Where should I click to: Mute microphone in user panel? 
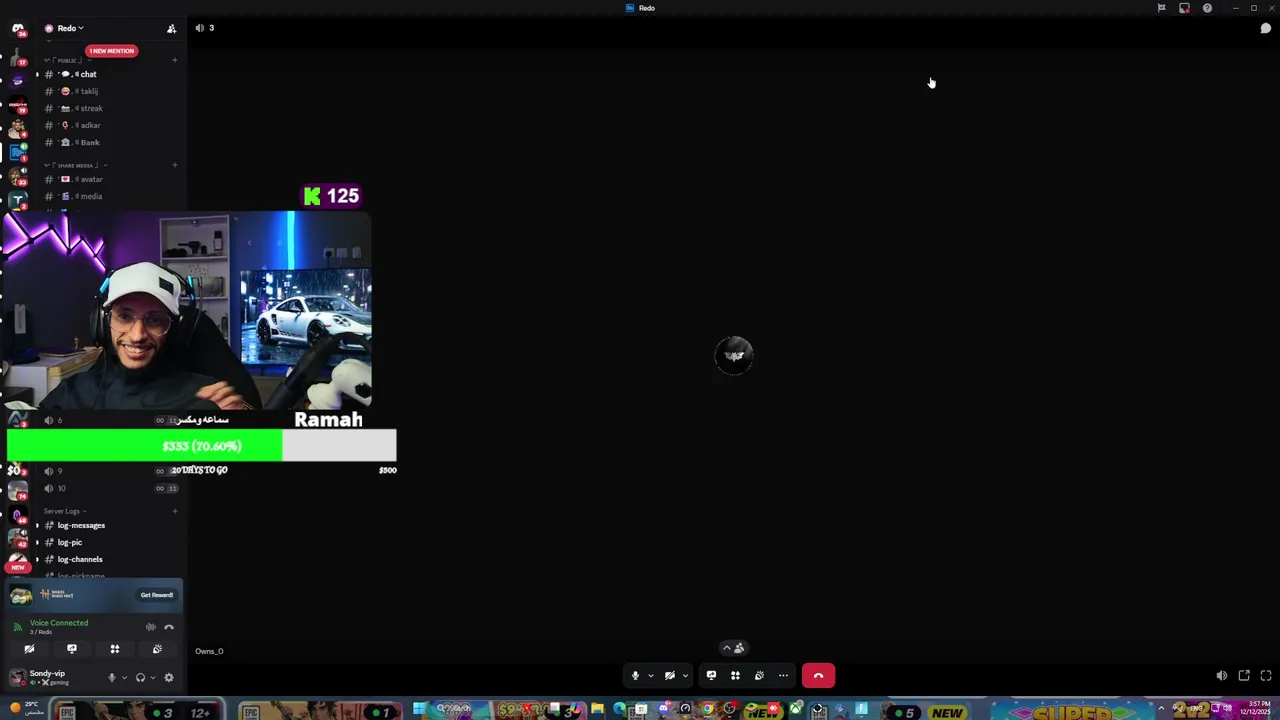point(112,677)
